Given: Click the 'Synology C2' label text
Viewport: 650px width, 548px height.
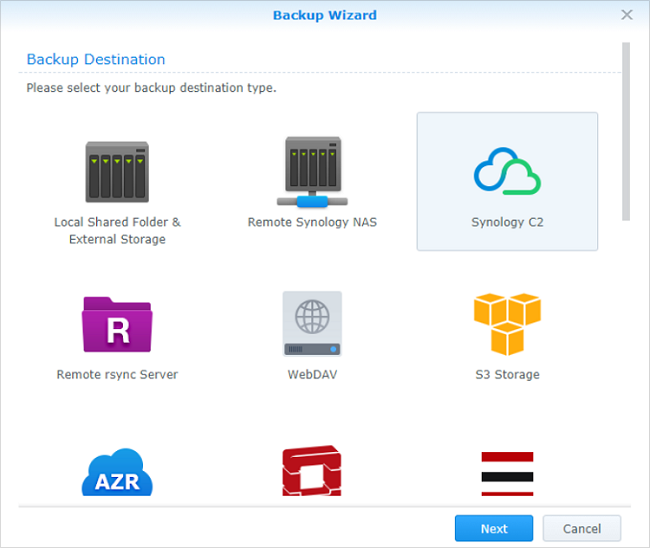Looking at the screenshot, I should pos(507,222).
